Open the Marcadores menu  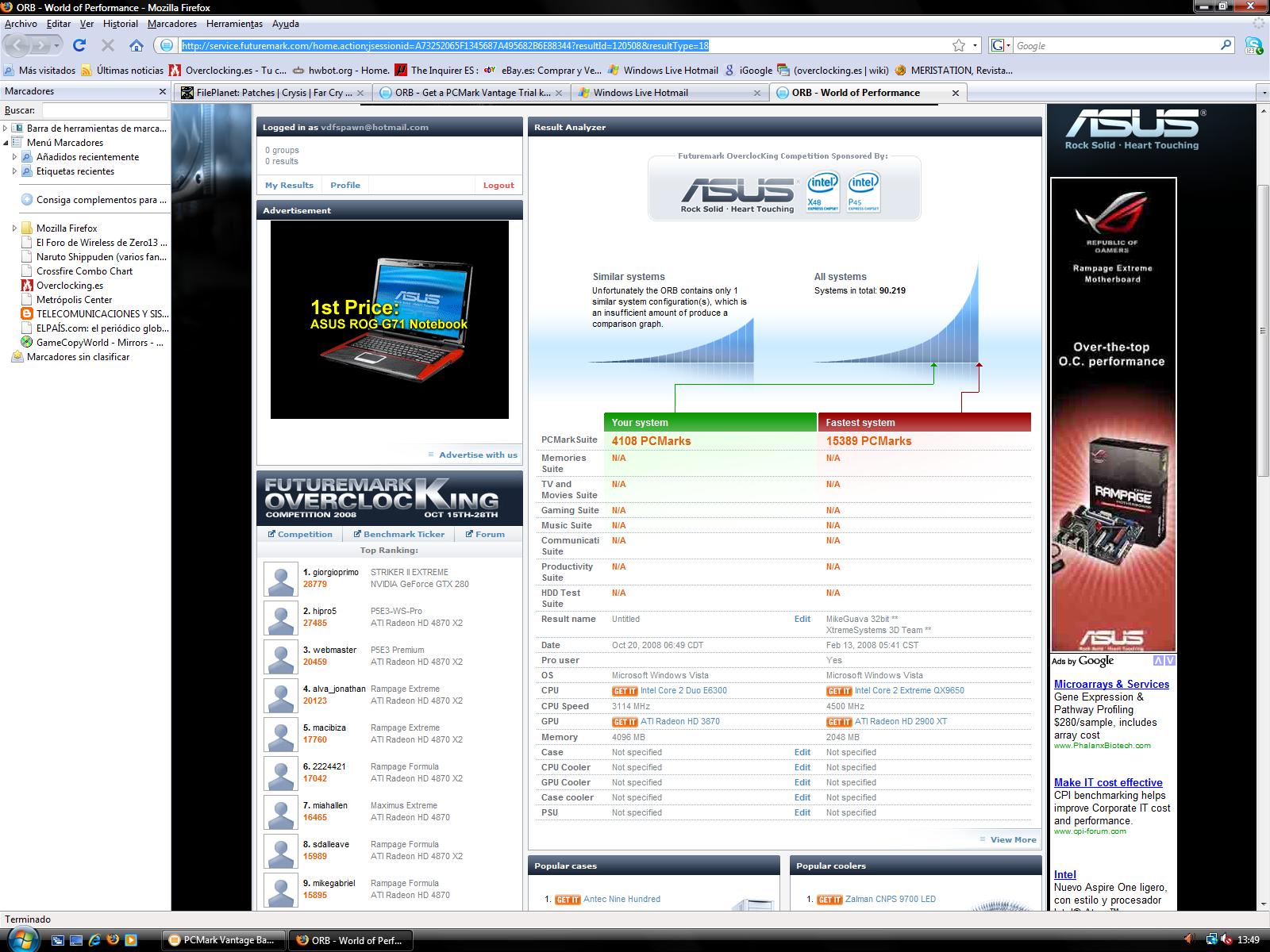[x=172, y=24]
